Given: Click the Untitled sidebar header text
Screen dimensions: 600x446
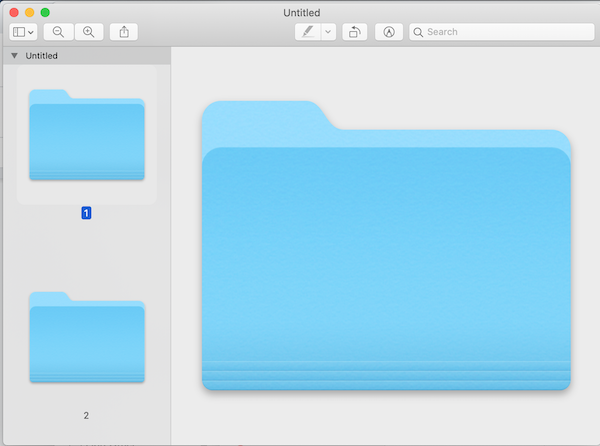Looking at the screenshot, I should (41, 56).
